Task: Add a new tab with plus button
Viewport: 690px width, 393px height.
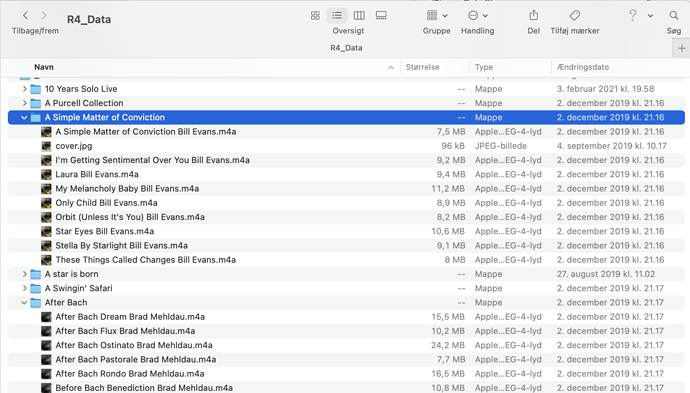Action: tap(682, 48)
